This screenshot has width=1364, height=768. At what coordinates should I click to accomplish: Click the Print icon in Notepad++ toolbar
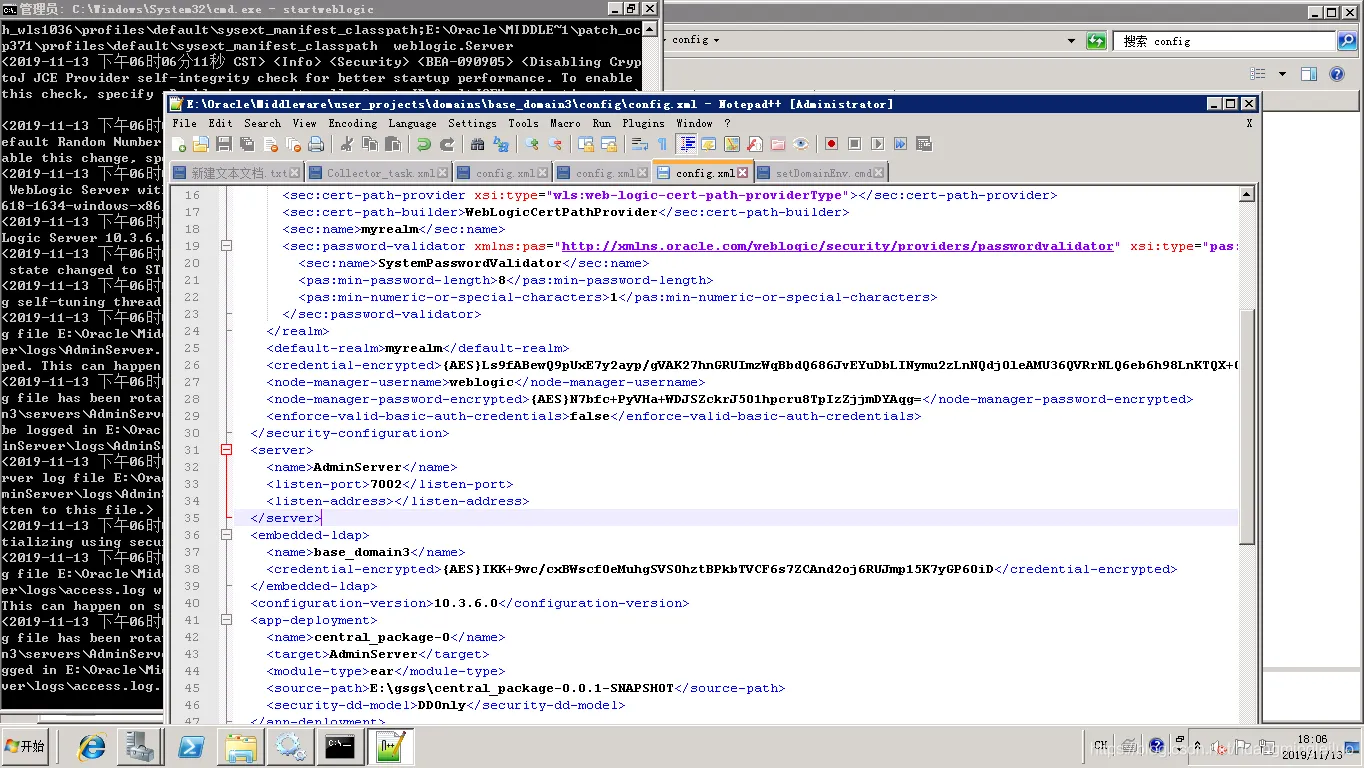click(x=316, y=144)
